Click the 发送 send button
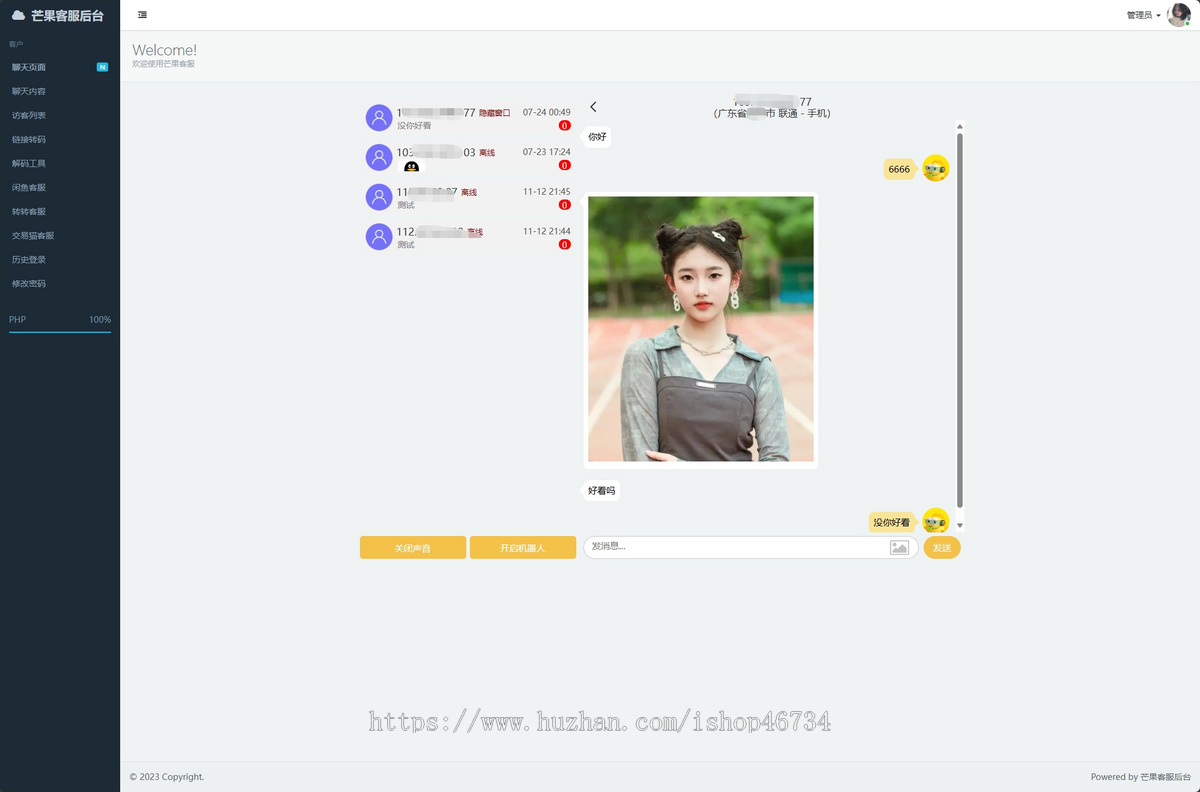 (x=942, y=548)
